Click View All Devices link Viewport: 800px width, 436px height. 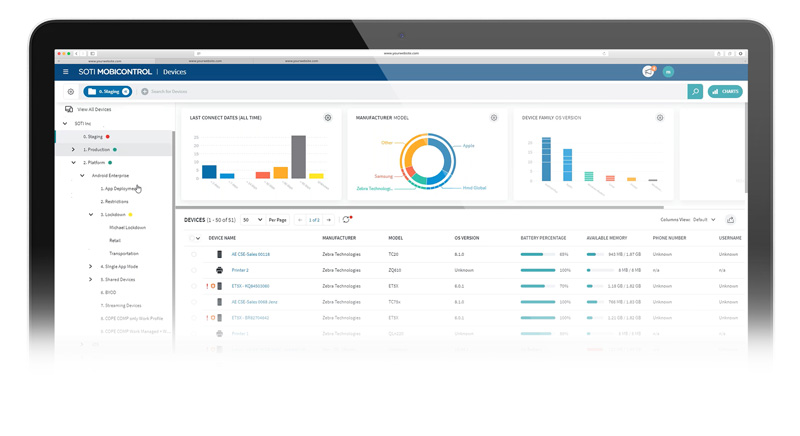(94, 109)
